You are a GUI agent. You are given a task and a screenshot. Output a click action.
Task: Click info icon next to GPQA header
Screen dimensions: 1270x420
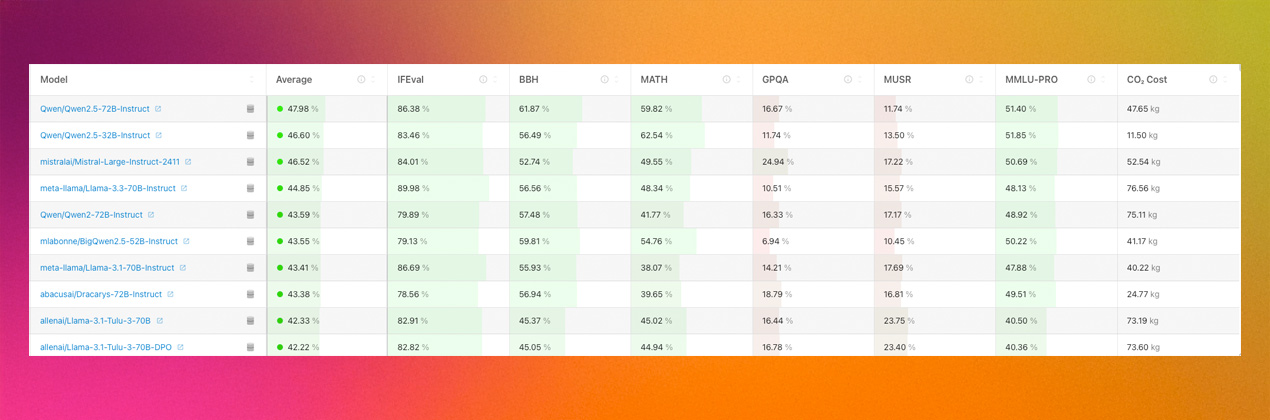tap(848, 80)
